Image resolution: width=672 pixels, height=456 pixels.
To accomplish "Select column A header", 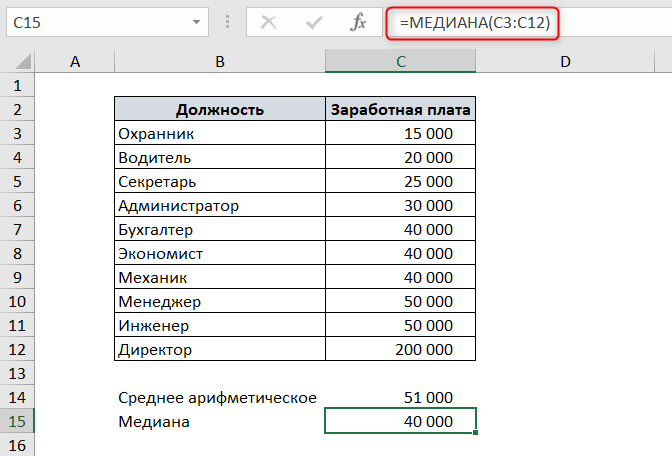I will tap(75, 61).
